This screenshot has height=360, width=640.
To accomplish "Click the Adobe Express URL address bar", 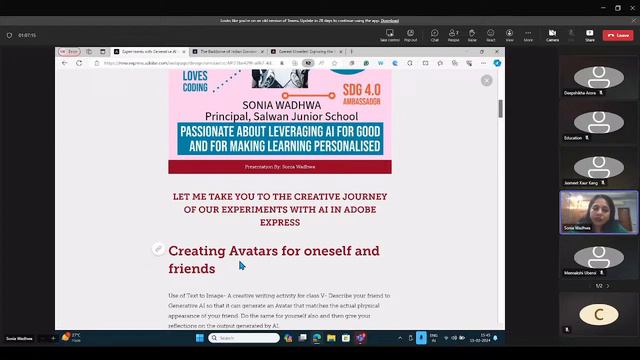I will point(188,63).
